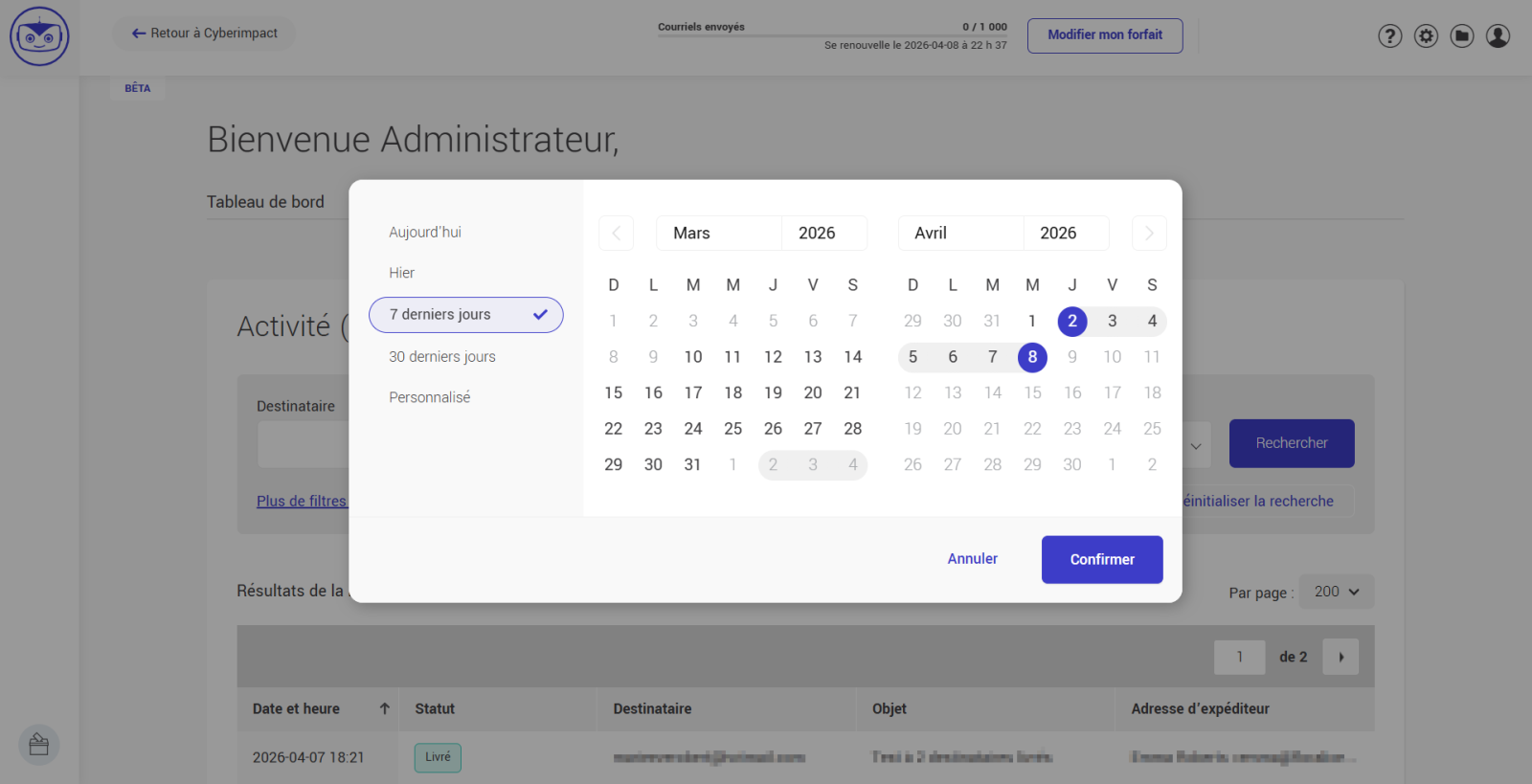Viewport: 1532px width, 784px height.
Task: Confirm the selected date range
Action: (1101, 559)
